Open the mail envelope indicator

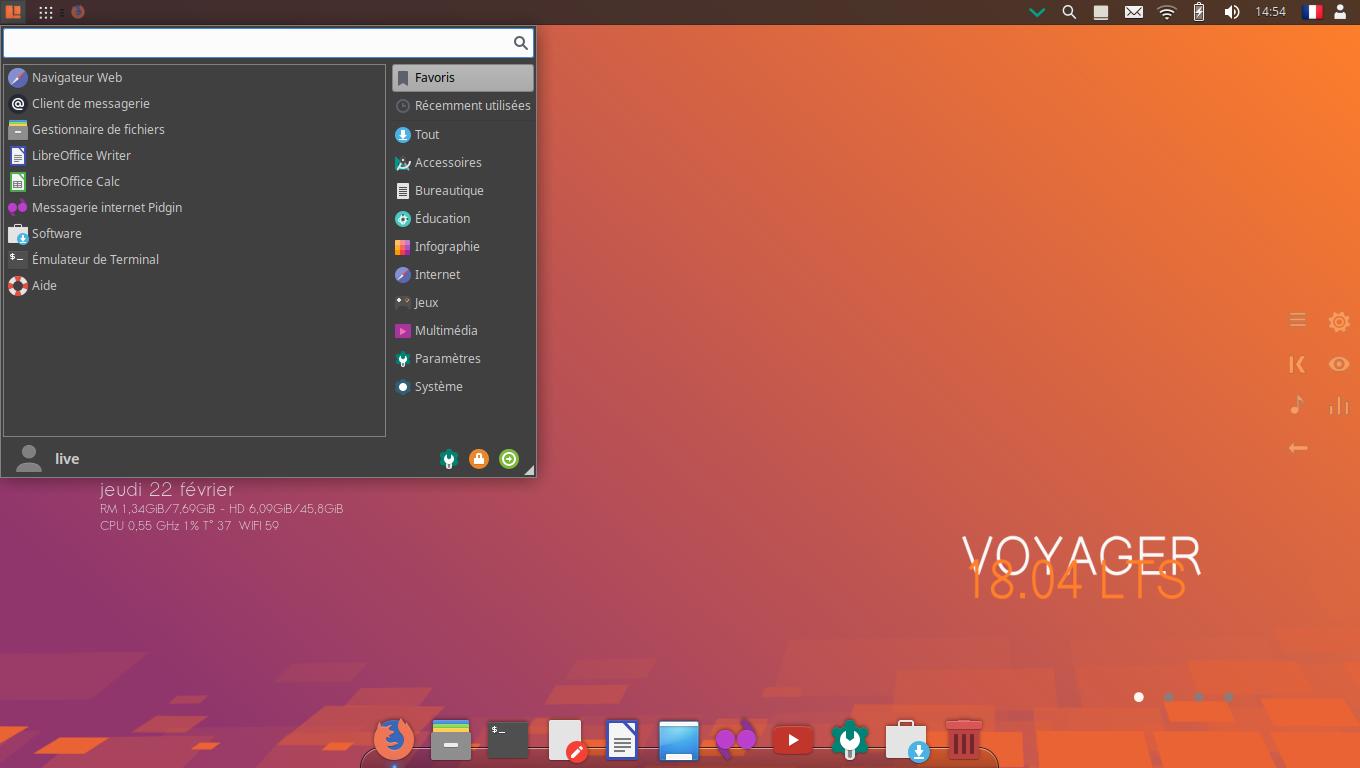(x=1134, y=12)
